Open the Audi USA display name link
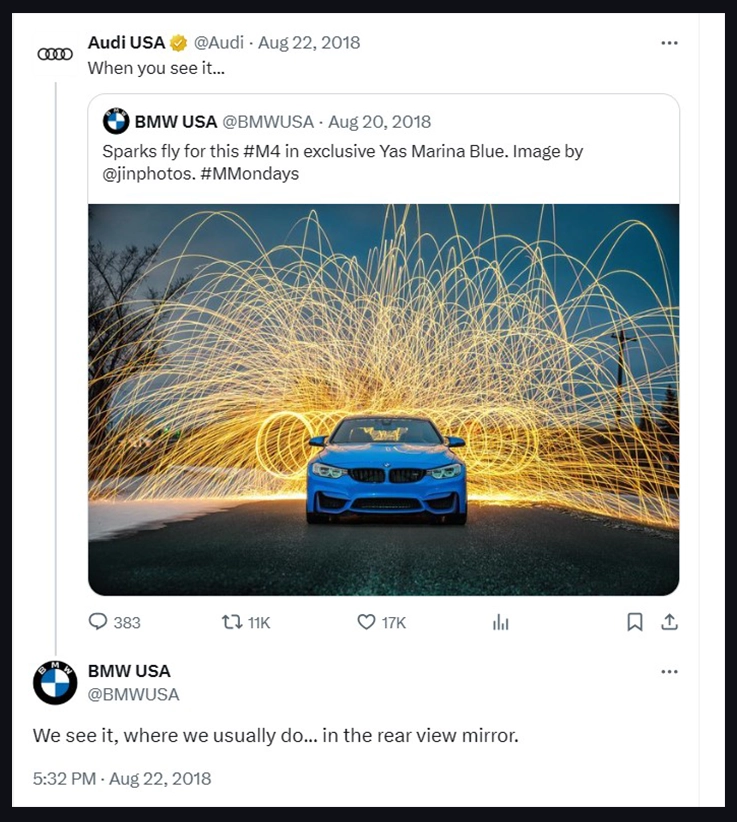 (126, 43)
